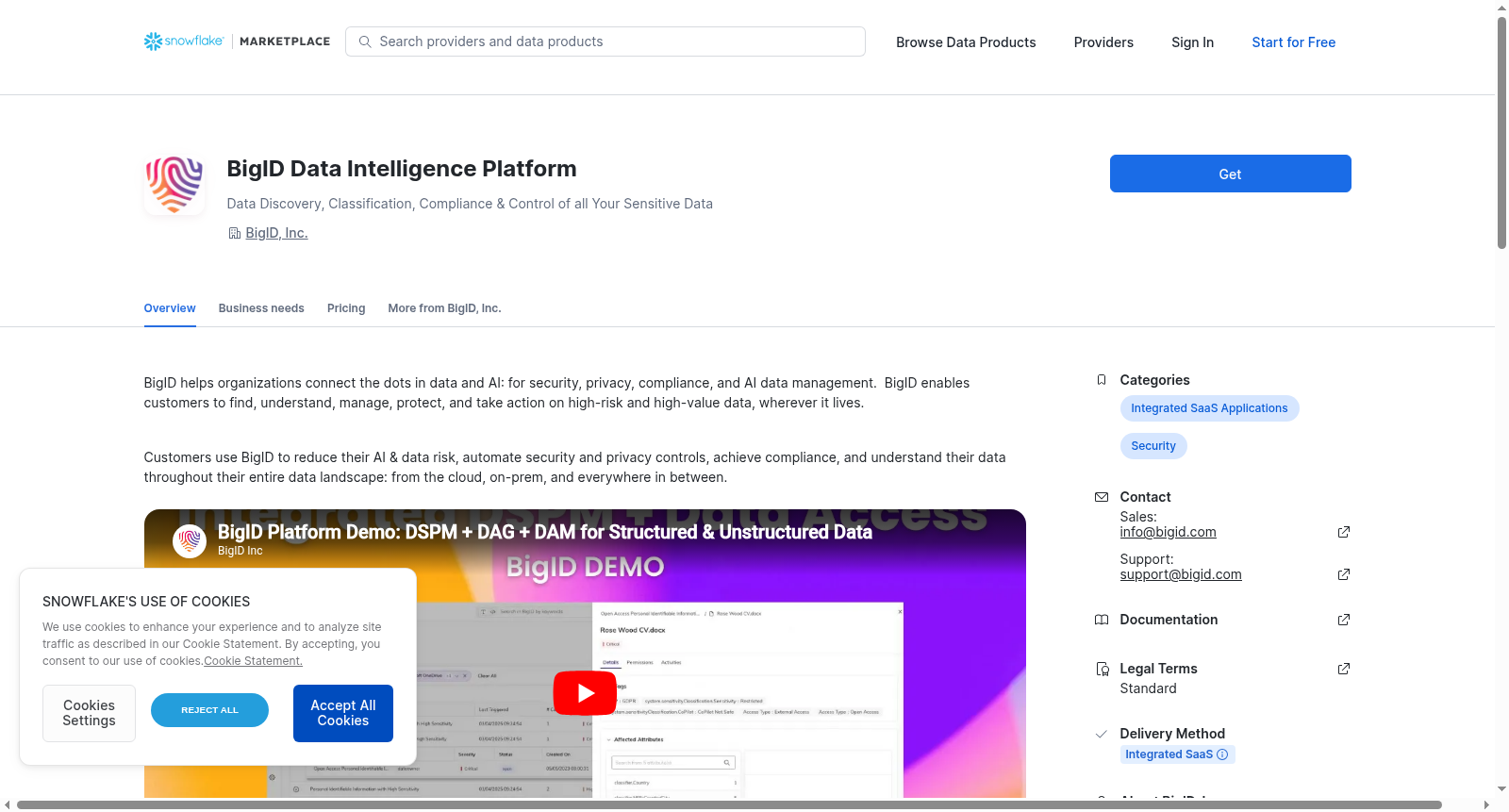Click Sign In

[1192, 42]
